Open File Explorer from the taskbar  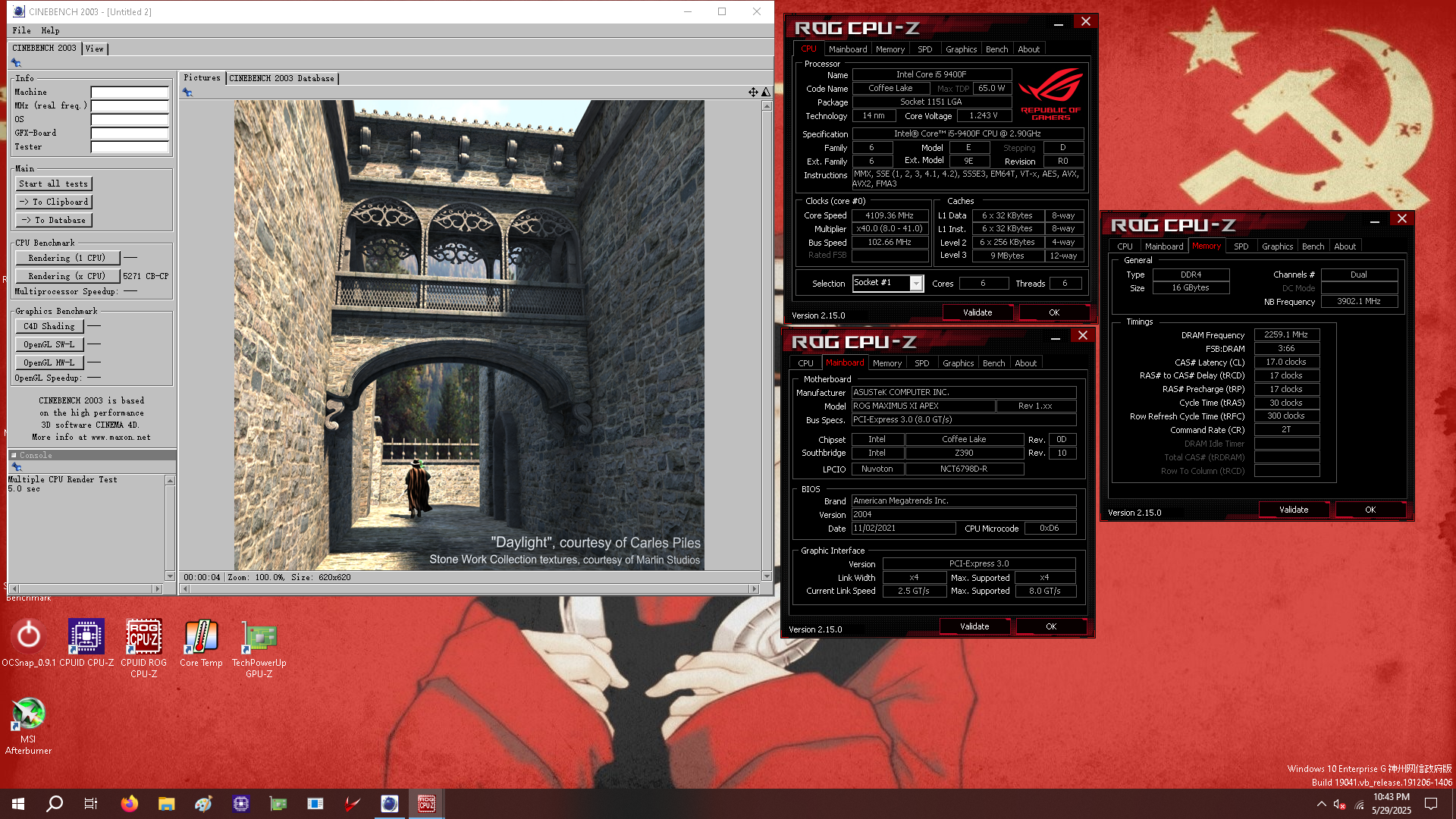point(167,804)
